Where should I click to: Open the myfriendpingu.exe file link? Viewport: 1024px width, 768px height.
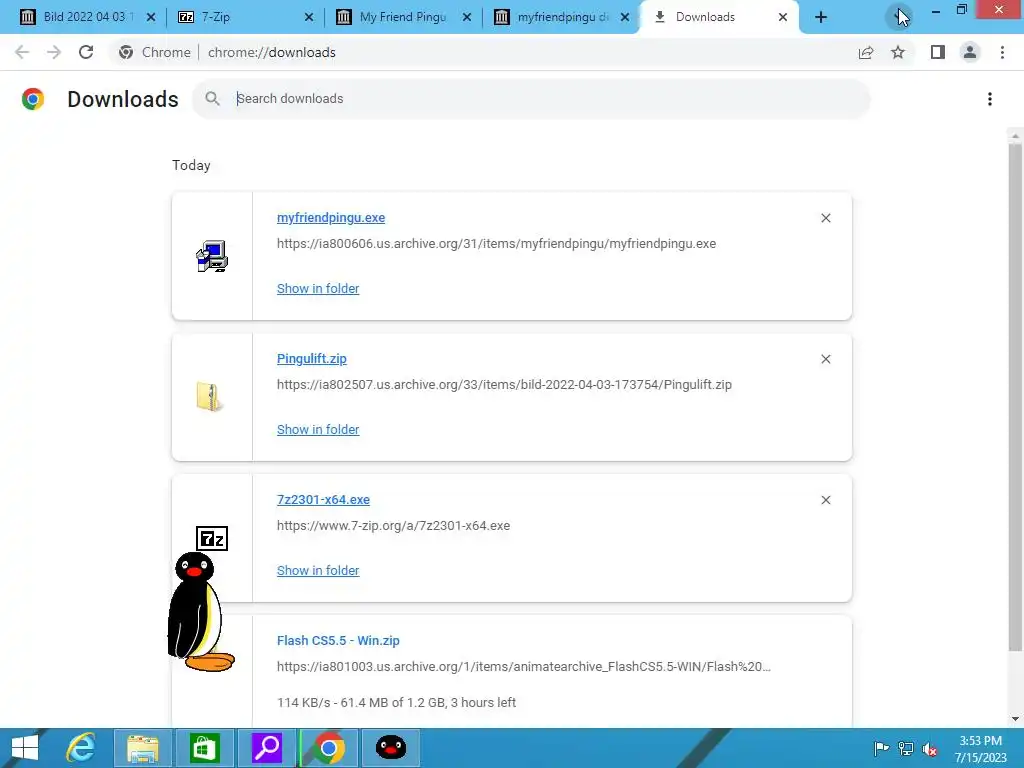pos(330,217)
